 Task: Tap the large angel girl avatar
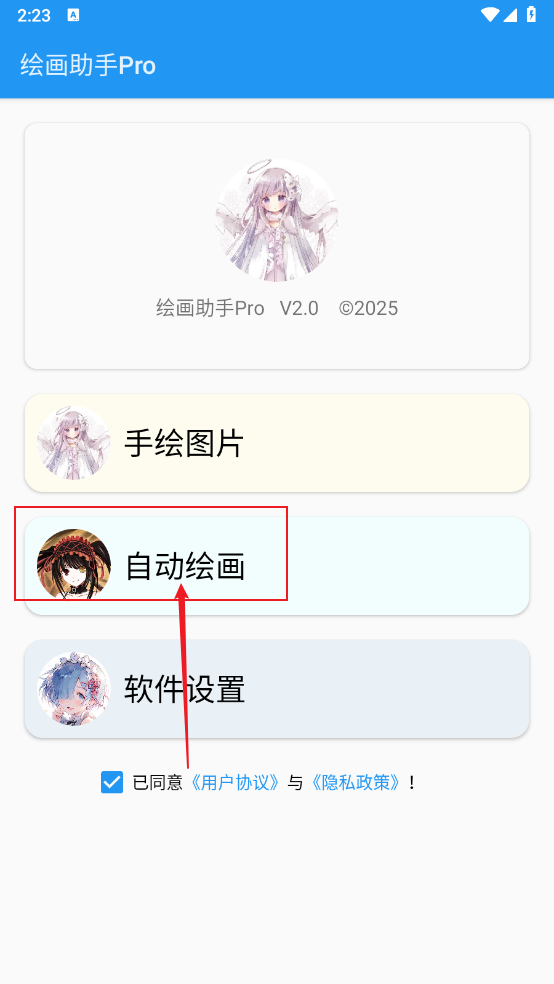277,220
